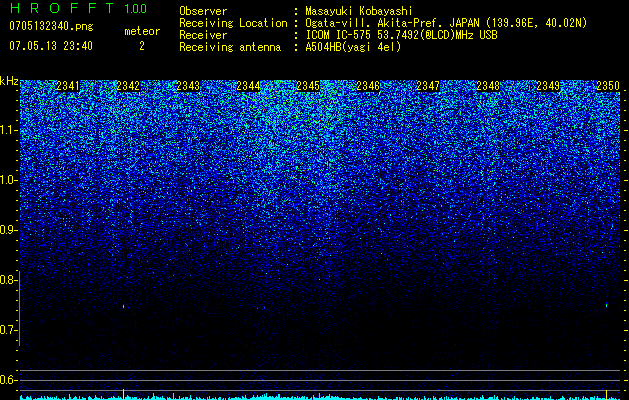629x400 pixels.
Task: Click the A504HB(yagi 4el) antenna text
Action: point(353,47)
